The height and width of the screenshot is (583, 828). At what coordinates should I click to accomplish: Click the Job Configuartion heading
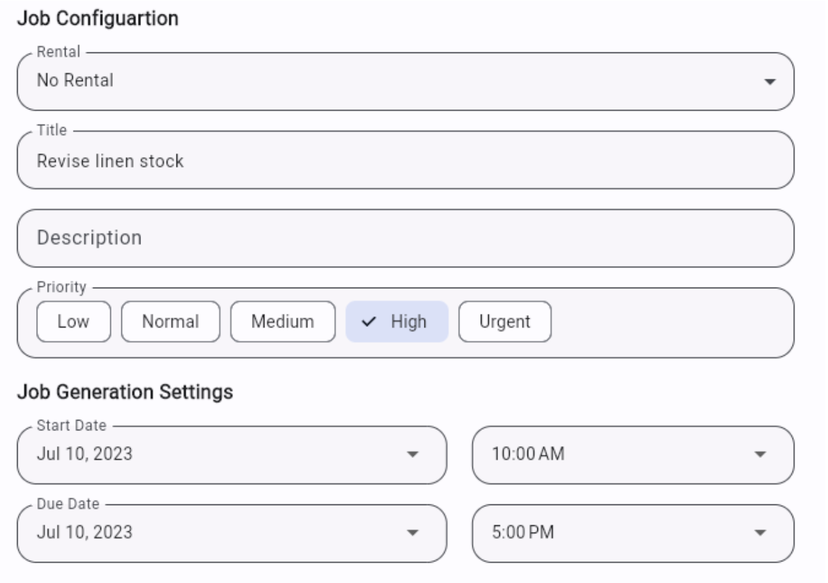click(98, 18)
